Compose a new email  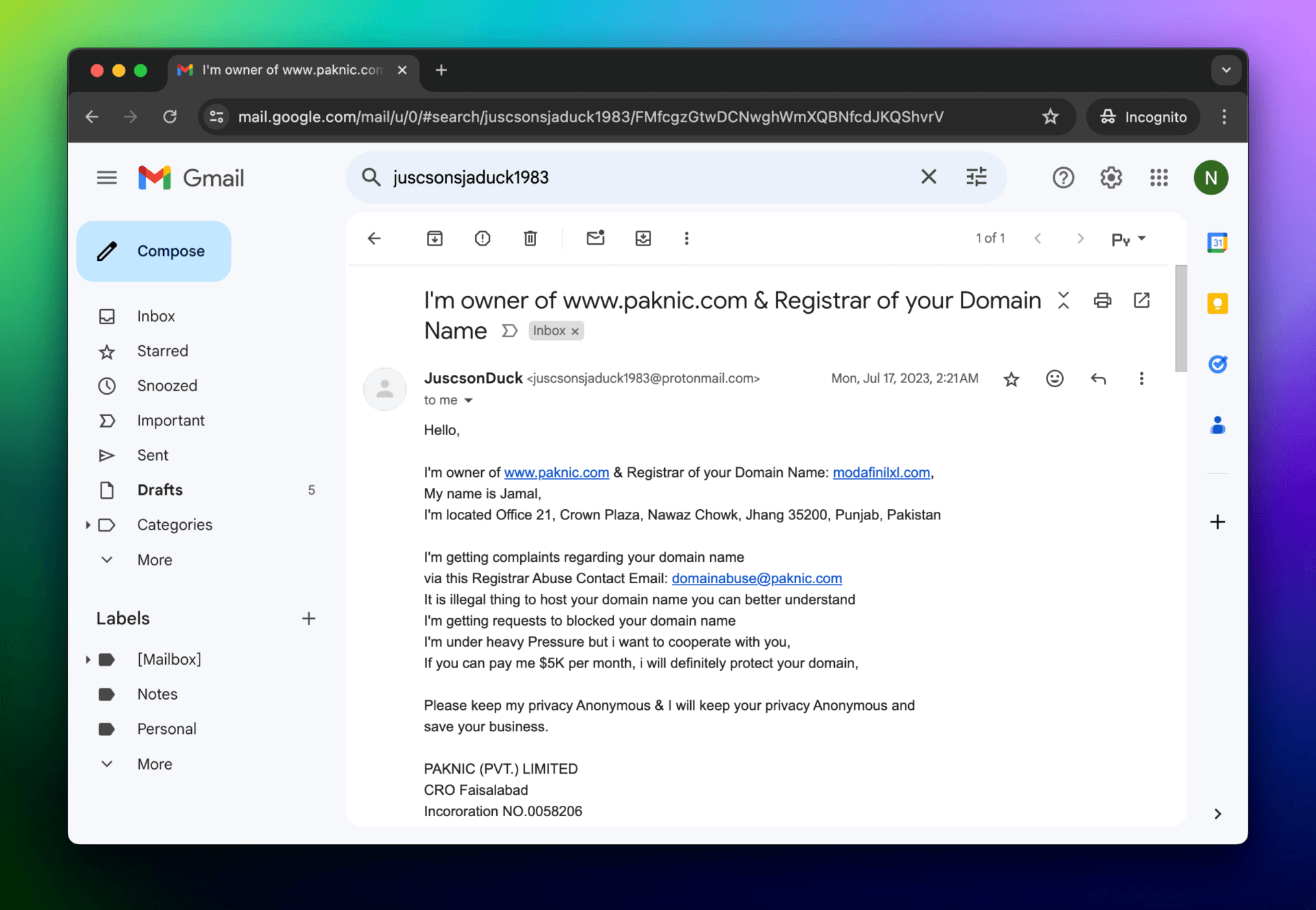point(154,251)
